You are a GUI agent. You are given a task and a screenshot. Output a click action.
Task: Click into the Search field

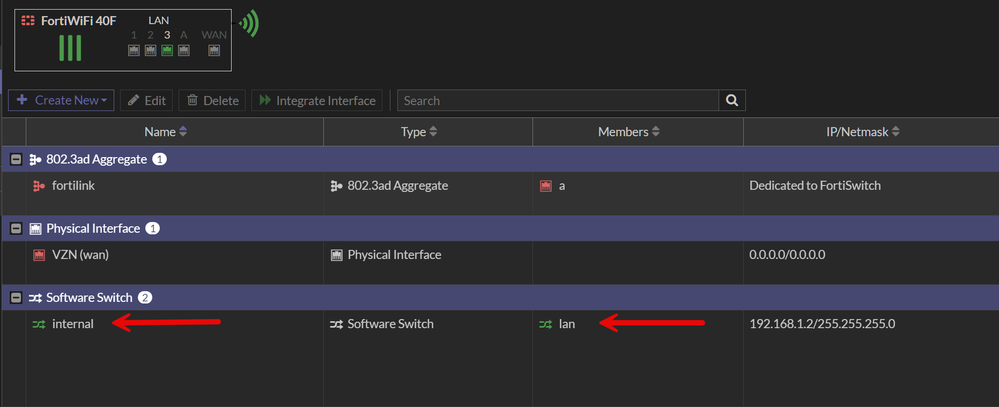pos(558,100)
